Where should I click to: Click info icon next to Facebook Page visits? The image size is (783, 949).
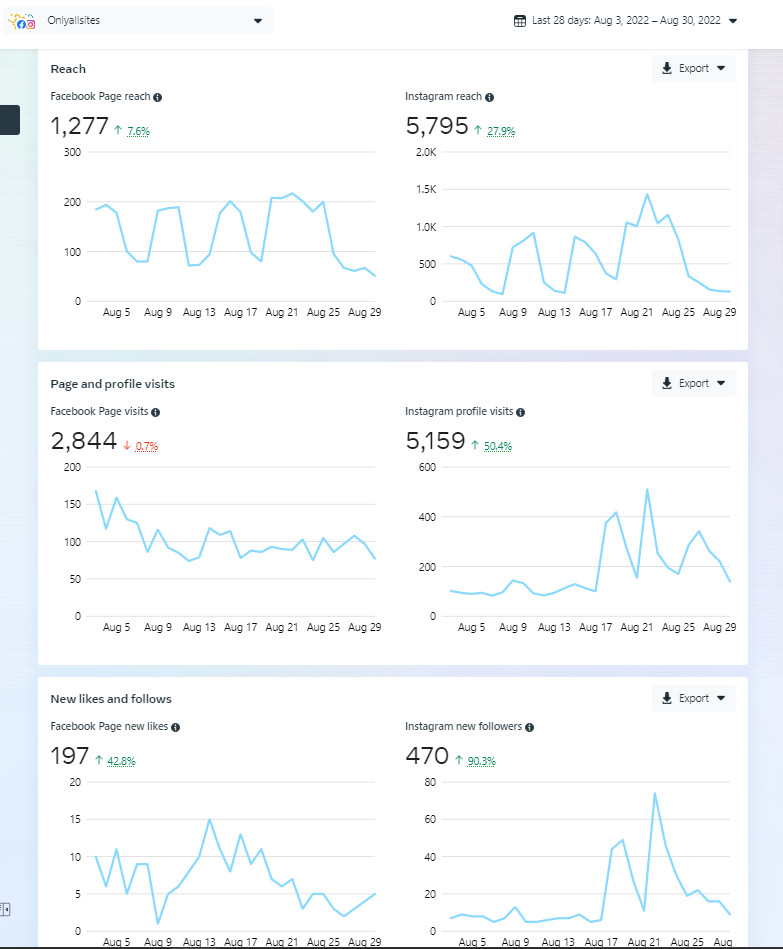[155, 412]
